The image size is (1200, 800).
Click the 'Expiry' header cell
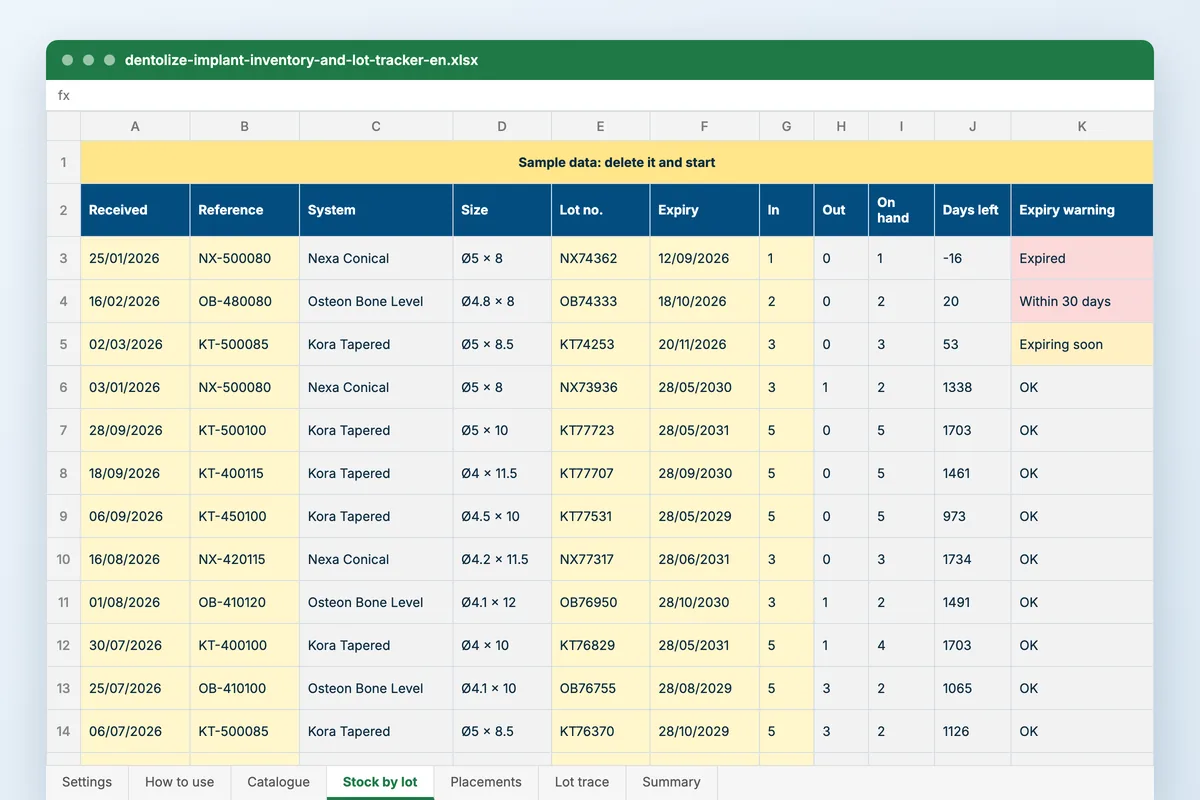click(705, 210)
